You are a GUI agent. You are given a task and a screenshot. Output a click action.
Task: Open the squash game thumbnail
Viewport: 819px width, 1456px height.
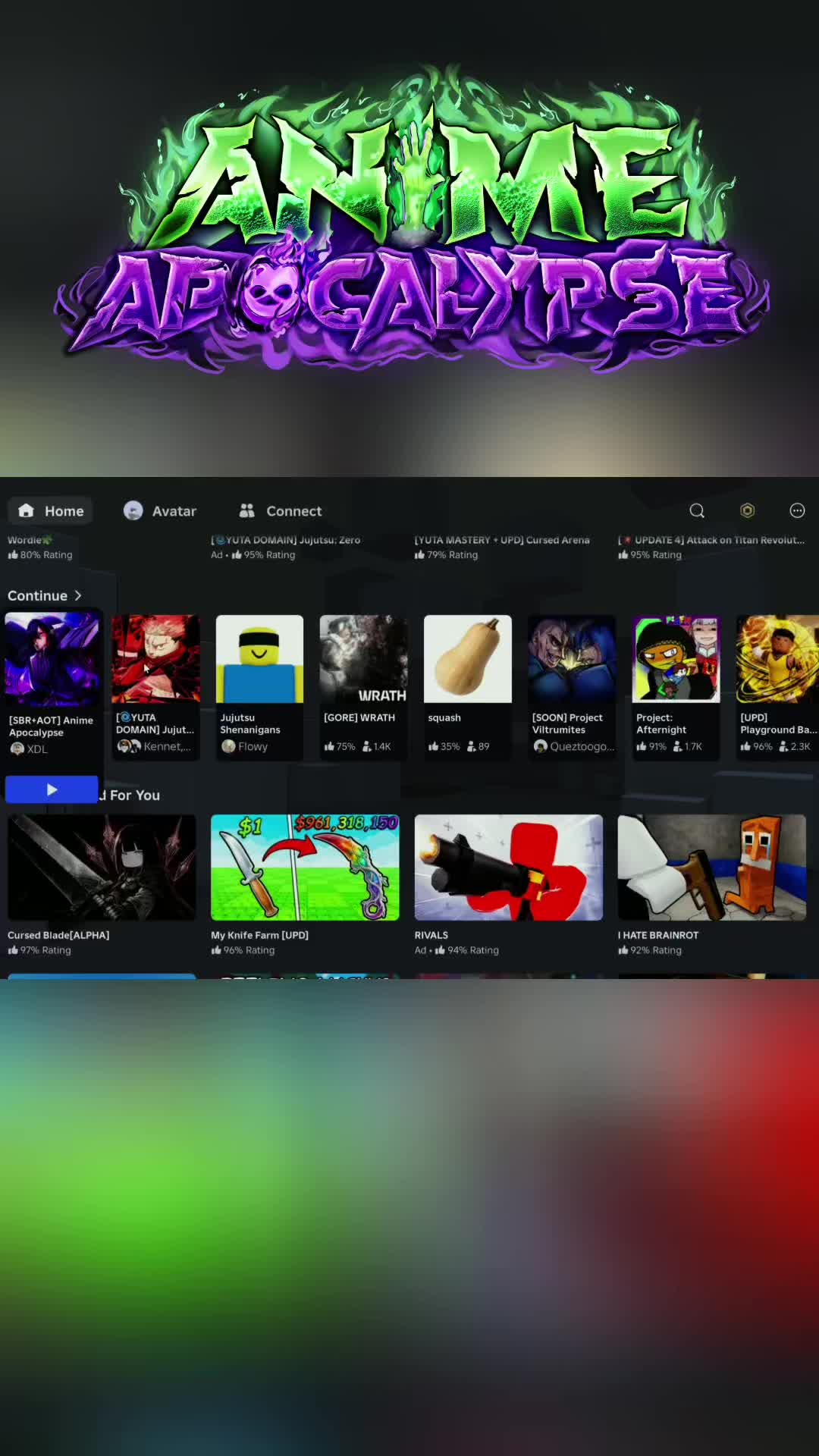coord(467,658)
